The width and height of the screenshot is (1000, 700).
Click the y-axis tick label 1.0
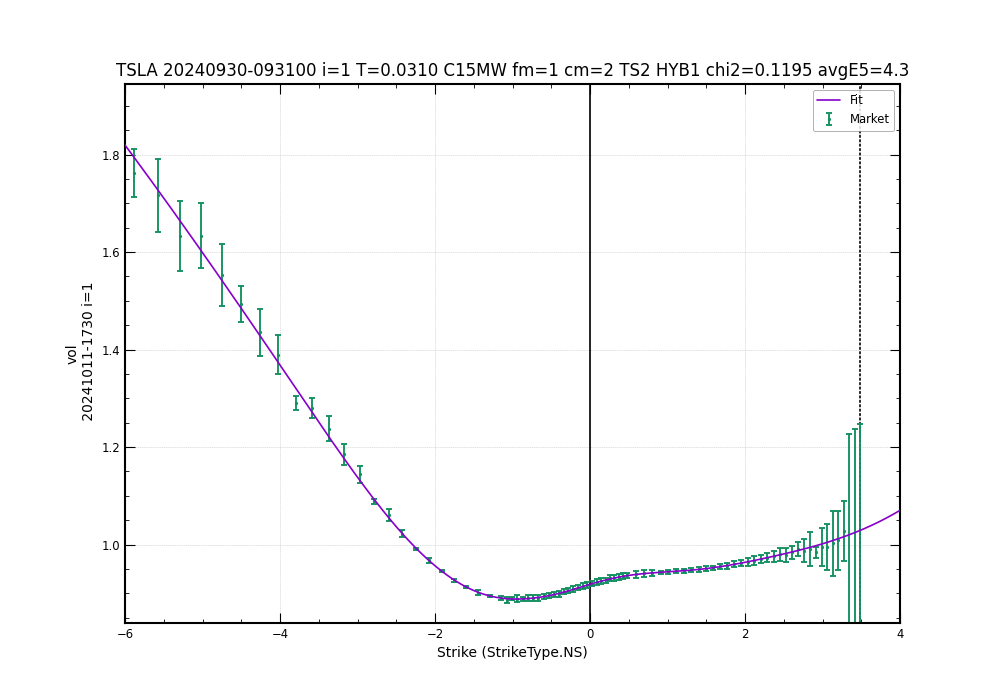[110, 546]
